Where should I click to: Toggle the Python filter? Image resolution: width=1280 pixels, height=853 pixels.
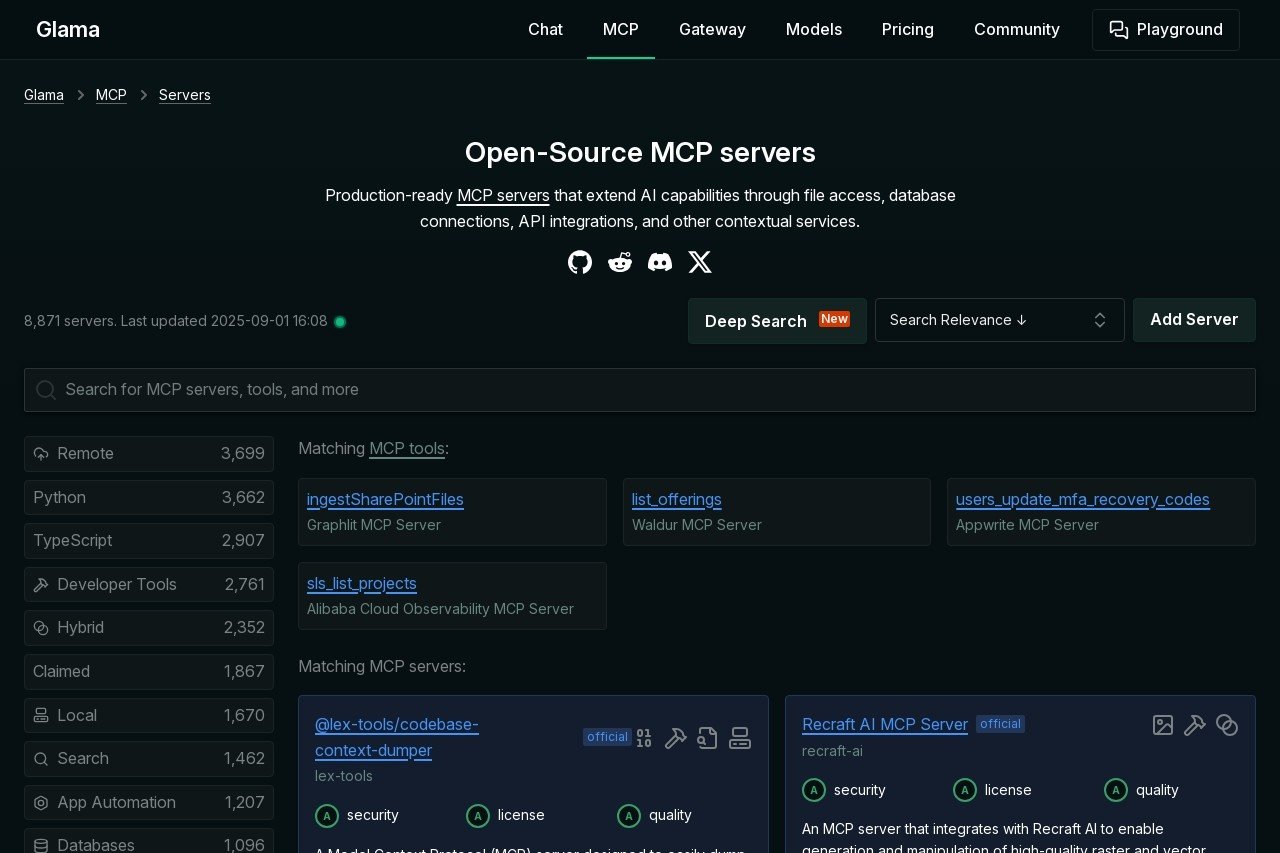tap(149, 498)
